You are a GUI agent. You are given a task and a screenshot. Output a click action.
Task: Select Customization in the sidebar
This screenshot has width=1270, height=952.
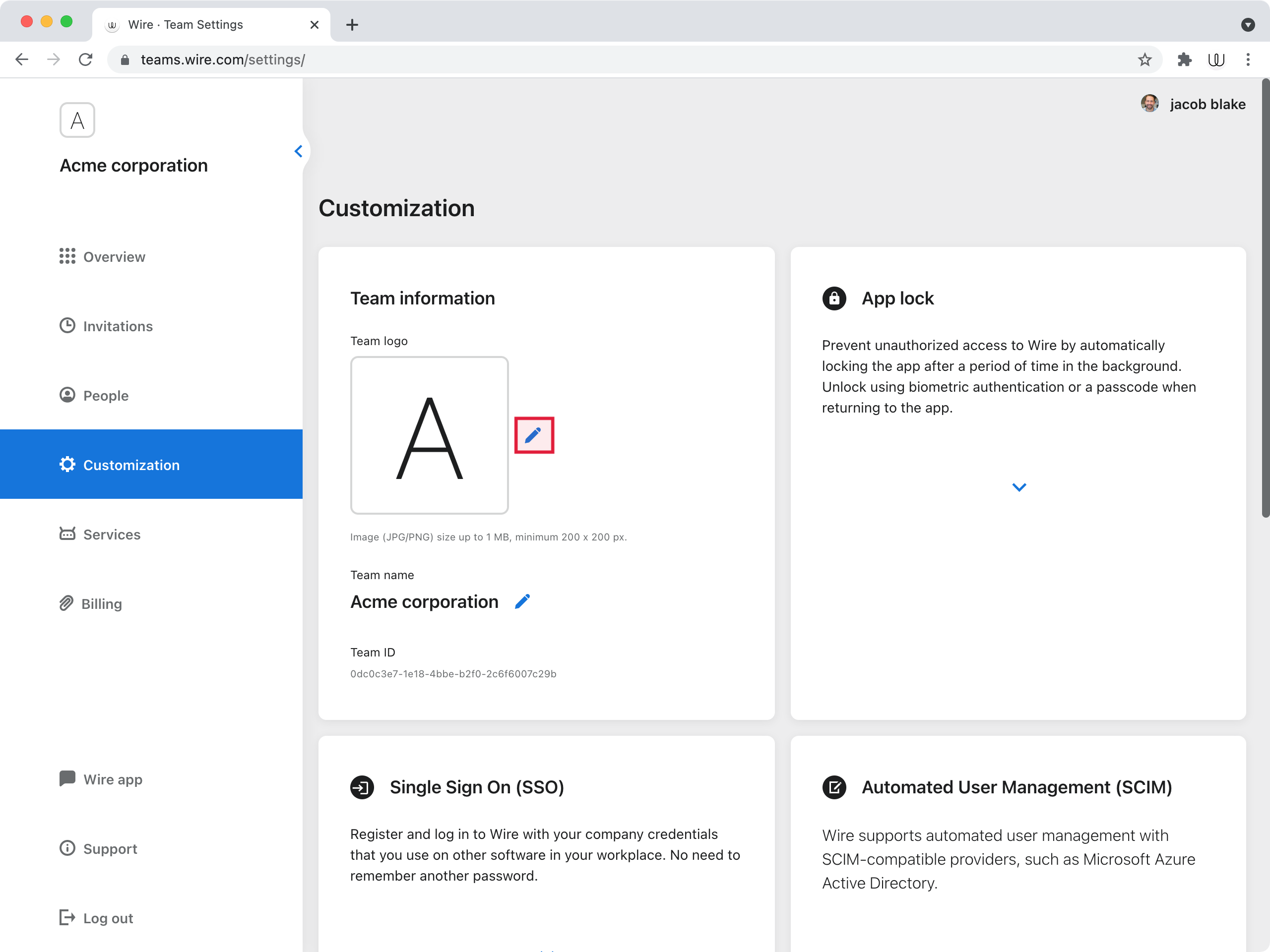pyautogui.click(x=151, y=464)
